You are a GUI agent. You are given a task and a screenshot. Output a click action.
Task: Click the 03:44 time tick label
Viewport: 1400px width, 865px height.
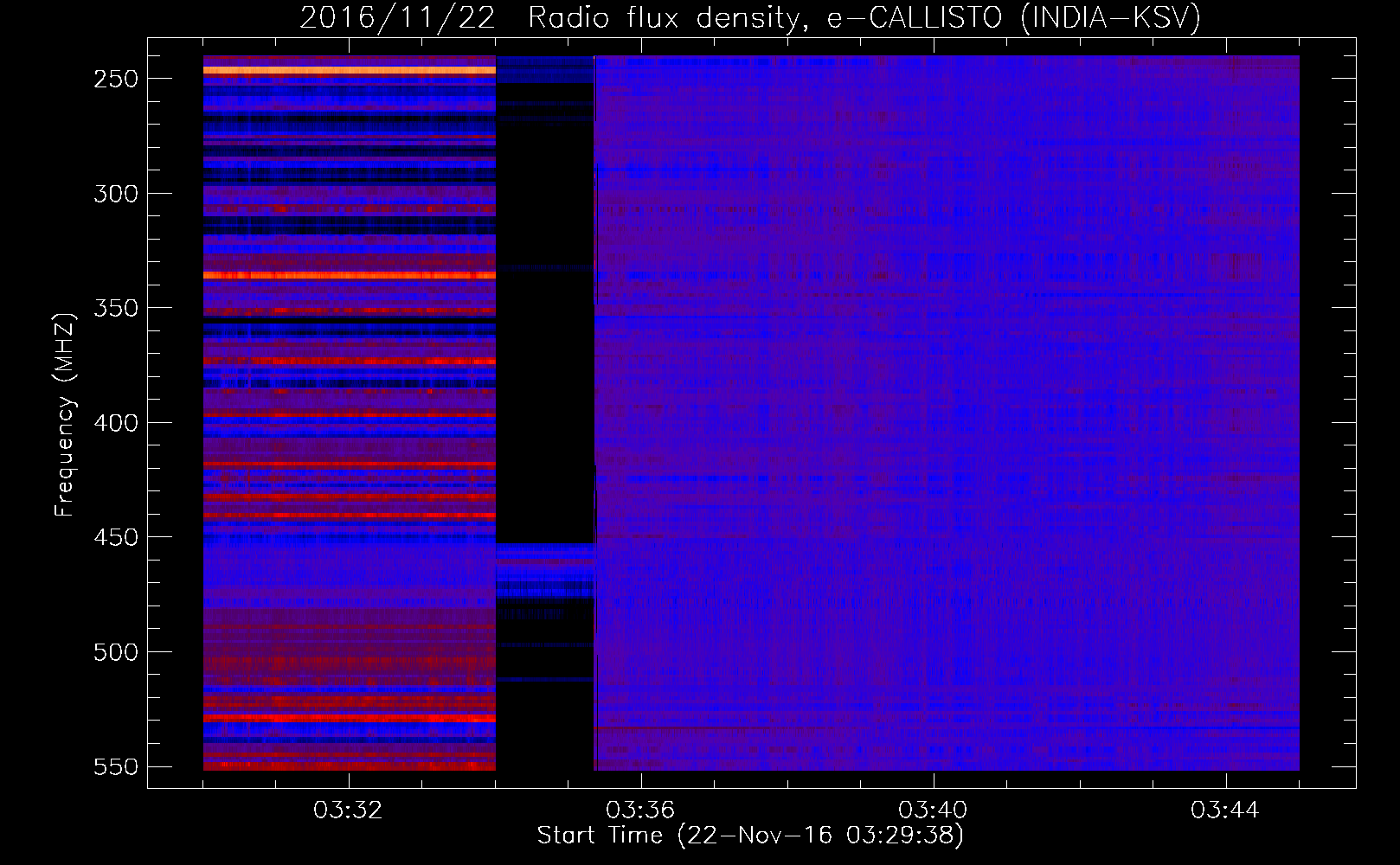click(x=1225, y=811)
